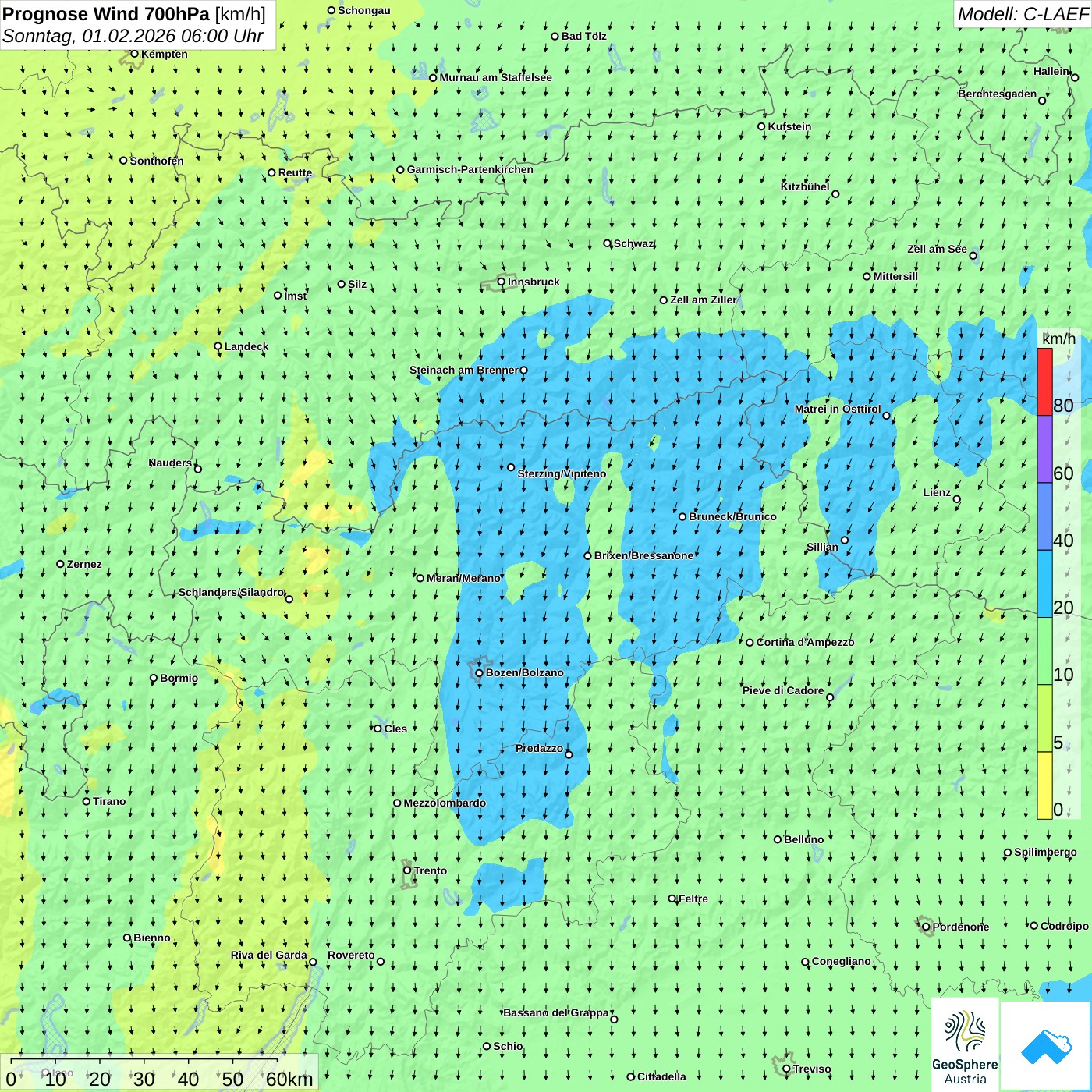Click the Bormio city marker
1092x1092 pixels.
(154, 679)
